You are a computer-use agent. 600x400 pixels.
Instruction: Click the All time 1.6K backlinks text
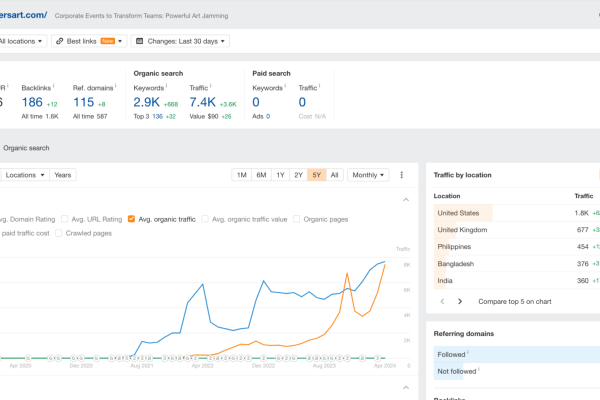[40, 116]
